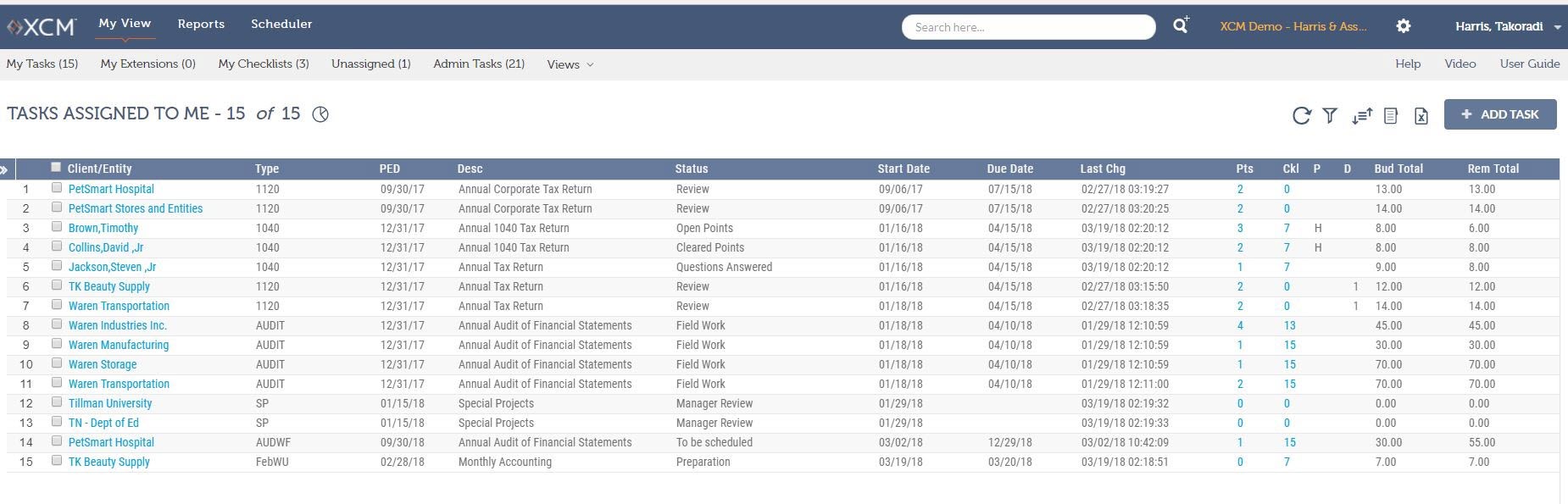The height and width of the screenshot is (504, 1568).
Task: Click into the Search here field
Action: [1028, 27]
